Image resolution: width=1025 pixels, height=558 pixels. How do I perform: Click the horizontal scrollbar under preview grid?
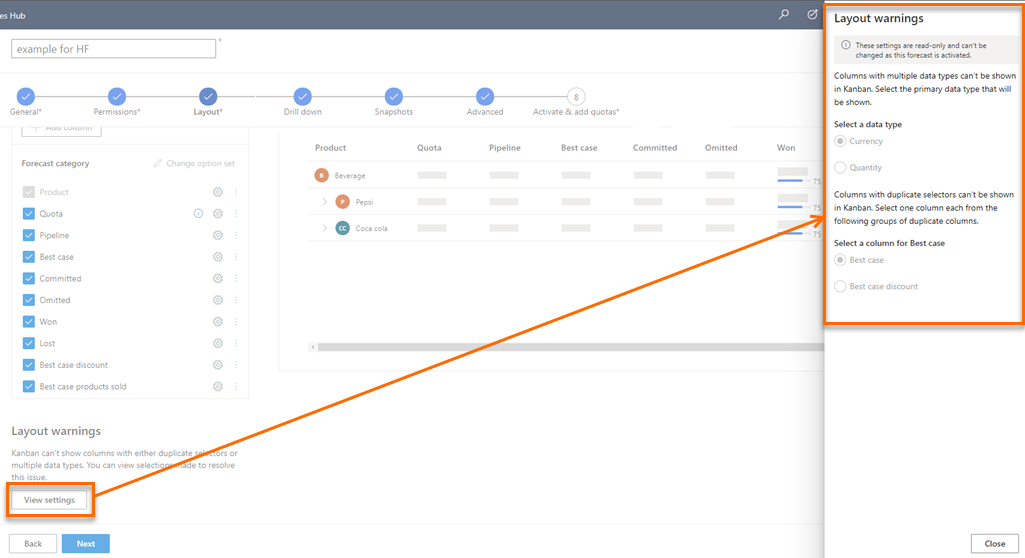click(569, 347)
